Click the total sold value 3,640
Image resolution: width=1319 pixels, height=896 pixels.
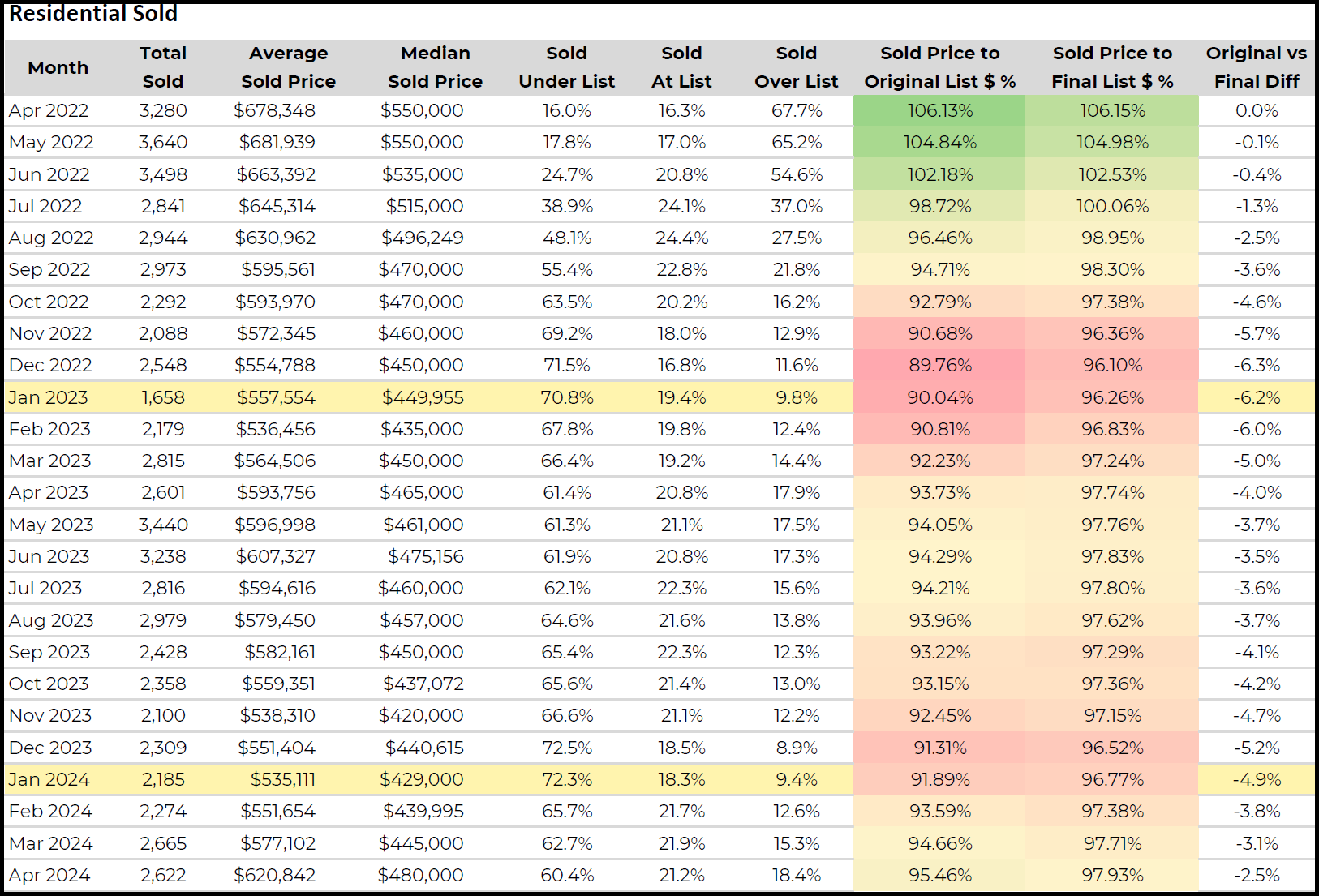click(163, 142)
